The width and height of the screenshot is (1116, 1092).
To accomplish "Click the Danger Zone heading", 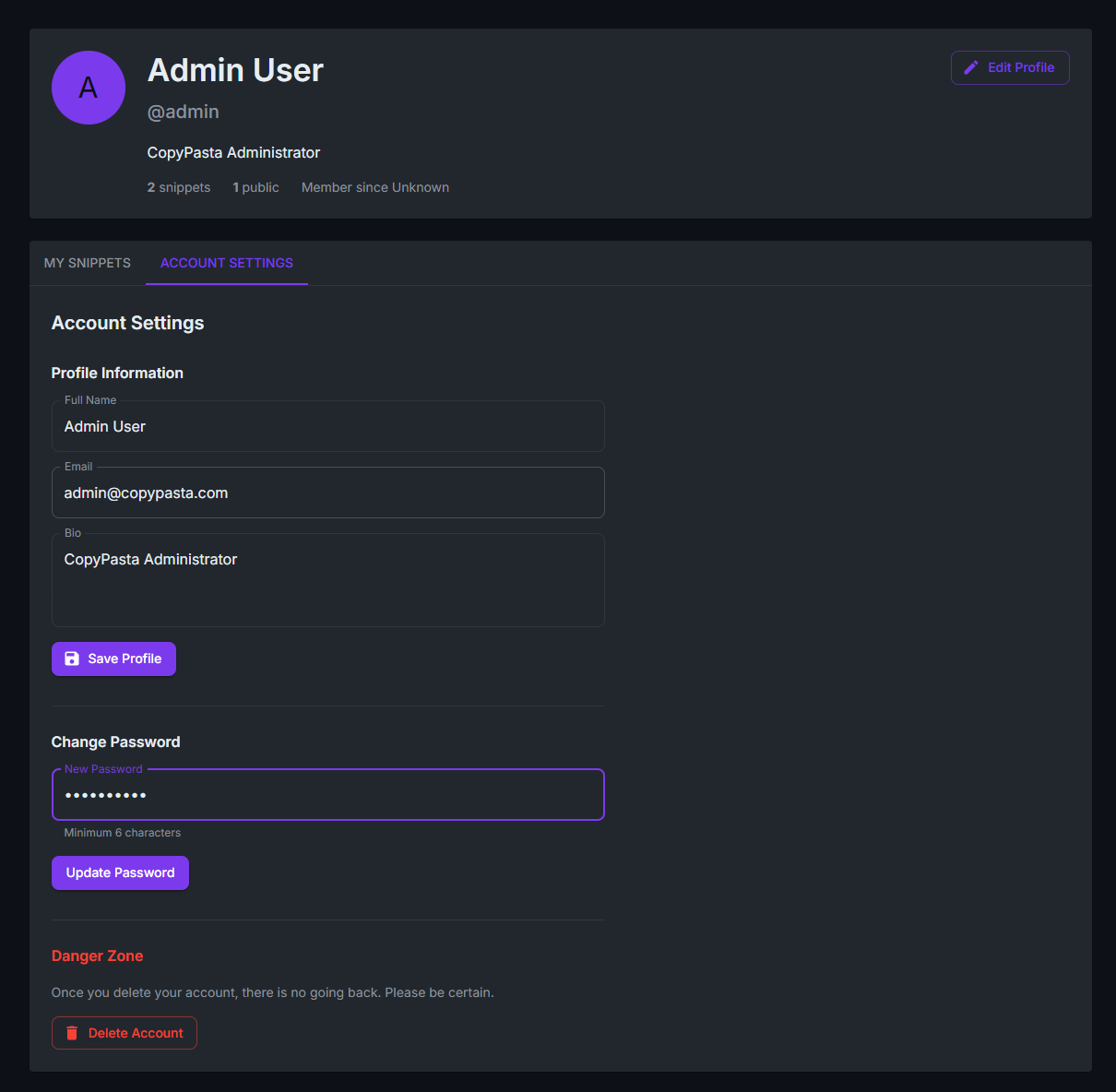I will [98, 955].
